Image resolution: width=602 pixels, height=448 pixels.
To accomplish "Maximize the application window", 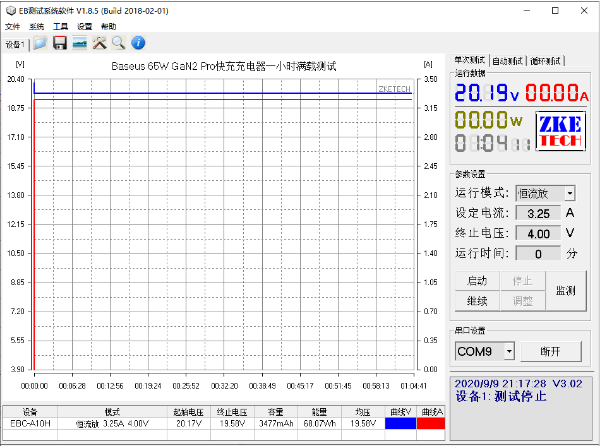I will 555,11.
